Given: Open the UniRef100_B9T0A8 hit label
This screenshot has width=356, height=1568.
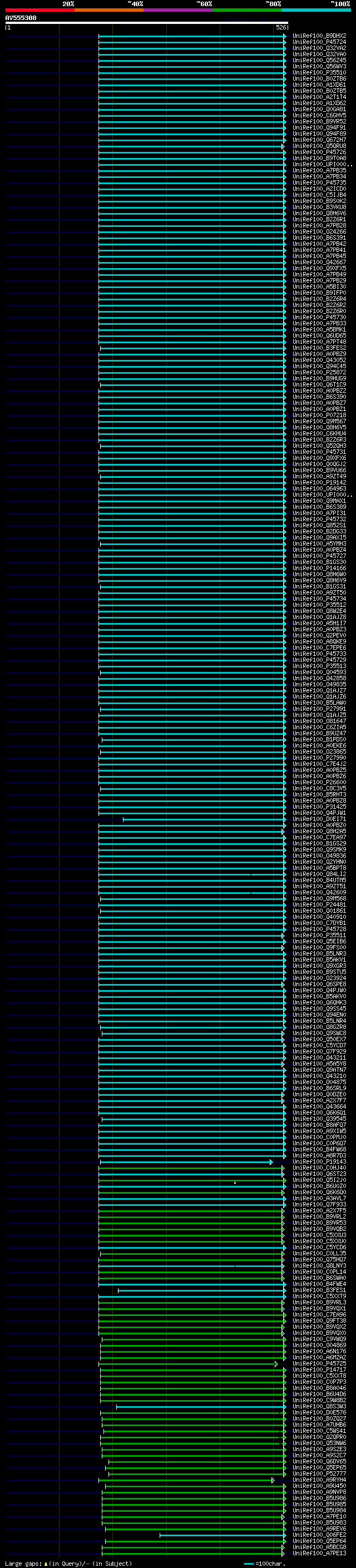Looking at the screenshot, I should point(319,159).
